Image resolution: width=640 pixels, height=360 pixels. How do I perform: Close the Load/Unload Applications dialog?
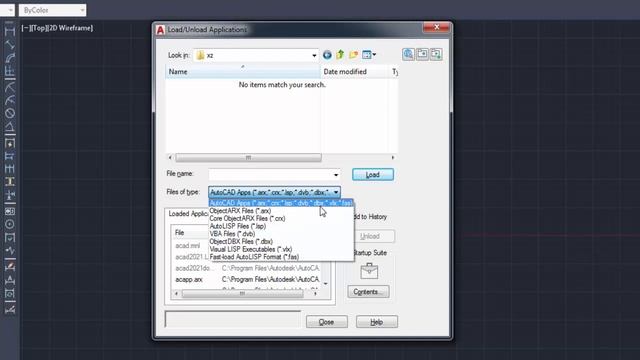[436, 27]
